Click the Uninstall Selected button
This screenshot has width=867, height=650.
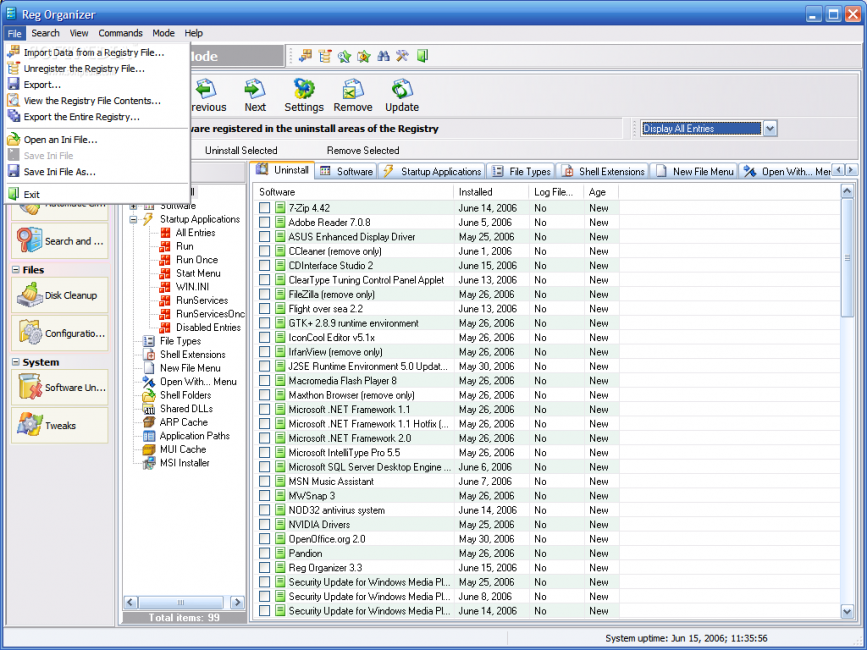[241, 150]
